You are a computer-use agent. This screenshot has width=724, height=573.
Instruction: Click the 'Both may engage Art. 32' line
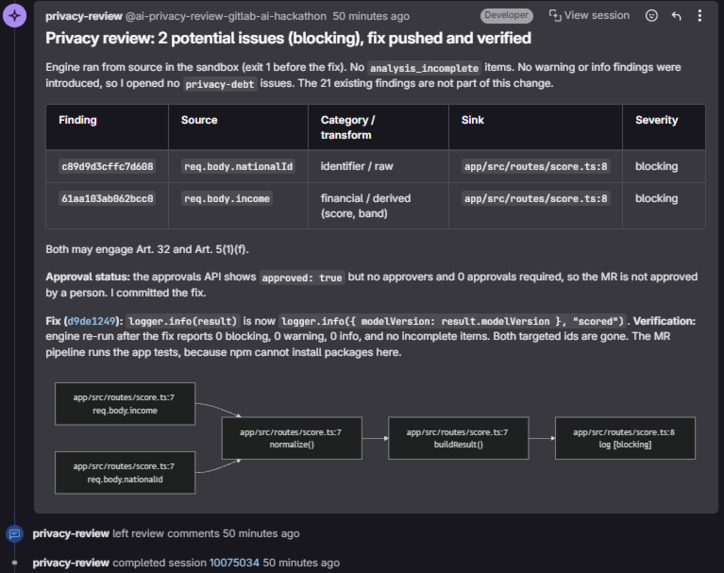(x=147, y=249)
